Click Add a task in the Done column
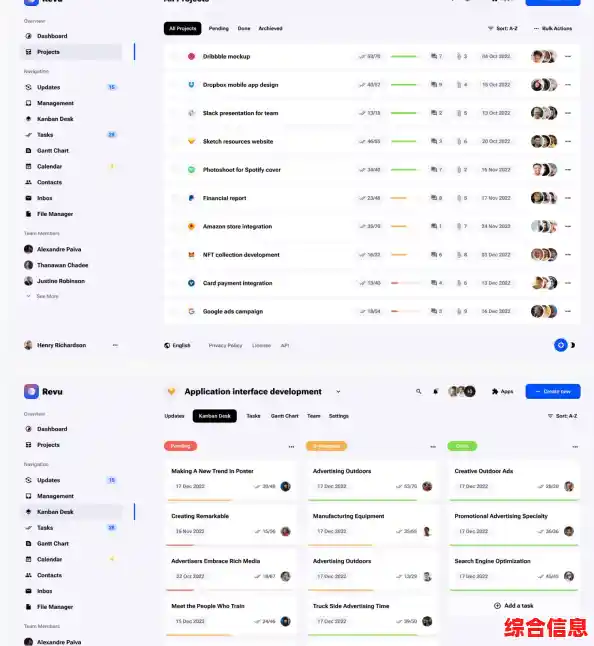 [513, 606]
